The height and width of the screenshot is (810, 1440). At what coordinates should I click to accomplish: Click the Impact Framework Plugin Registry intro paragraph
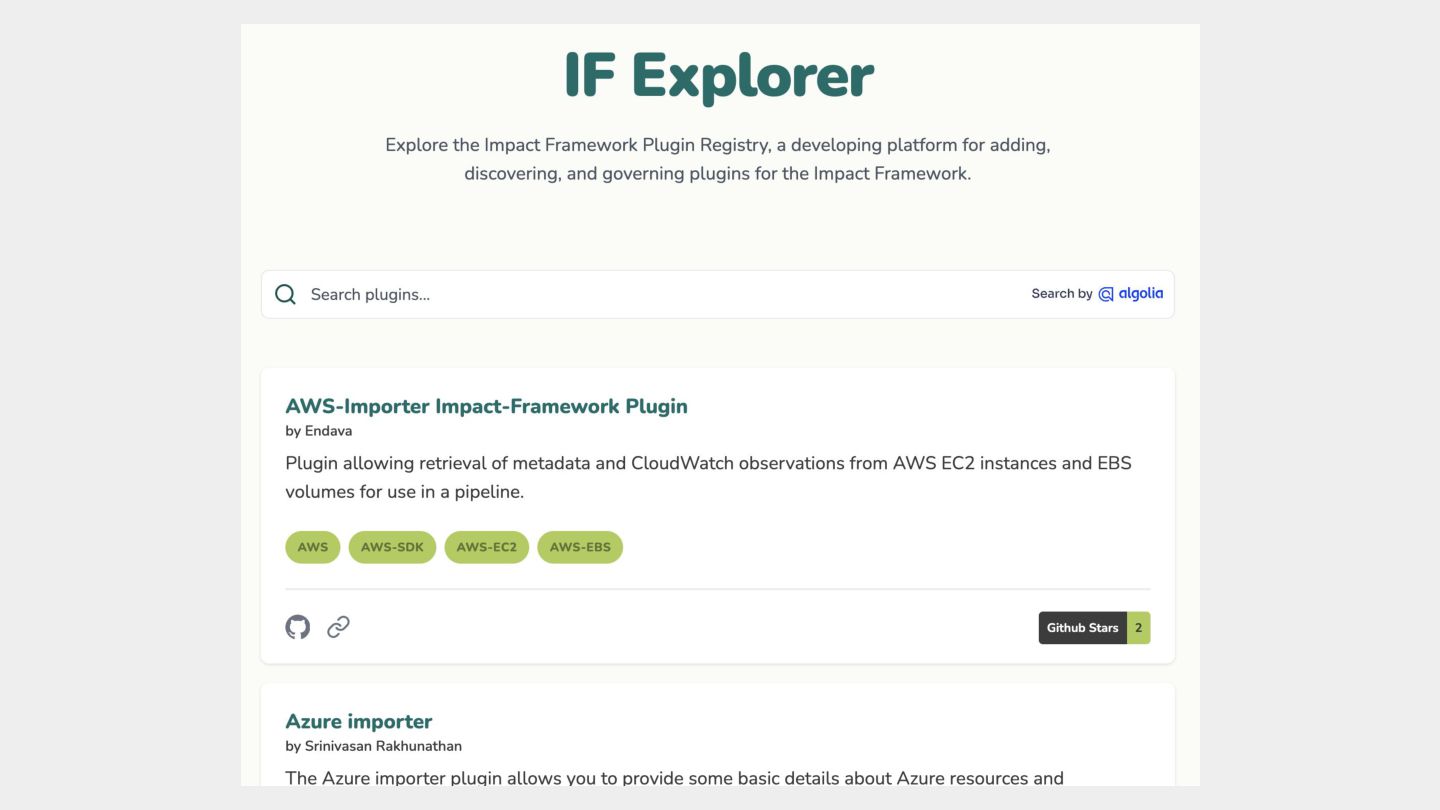[x=718, y=159]
